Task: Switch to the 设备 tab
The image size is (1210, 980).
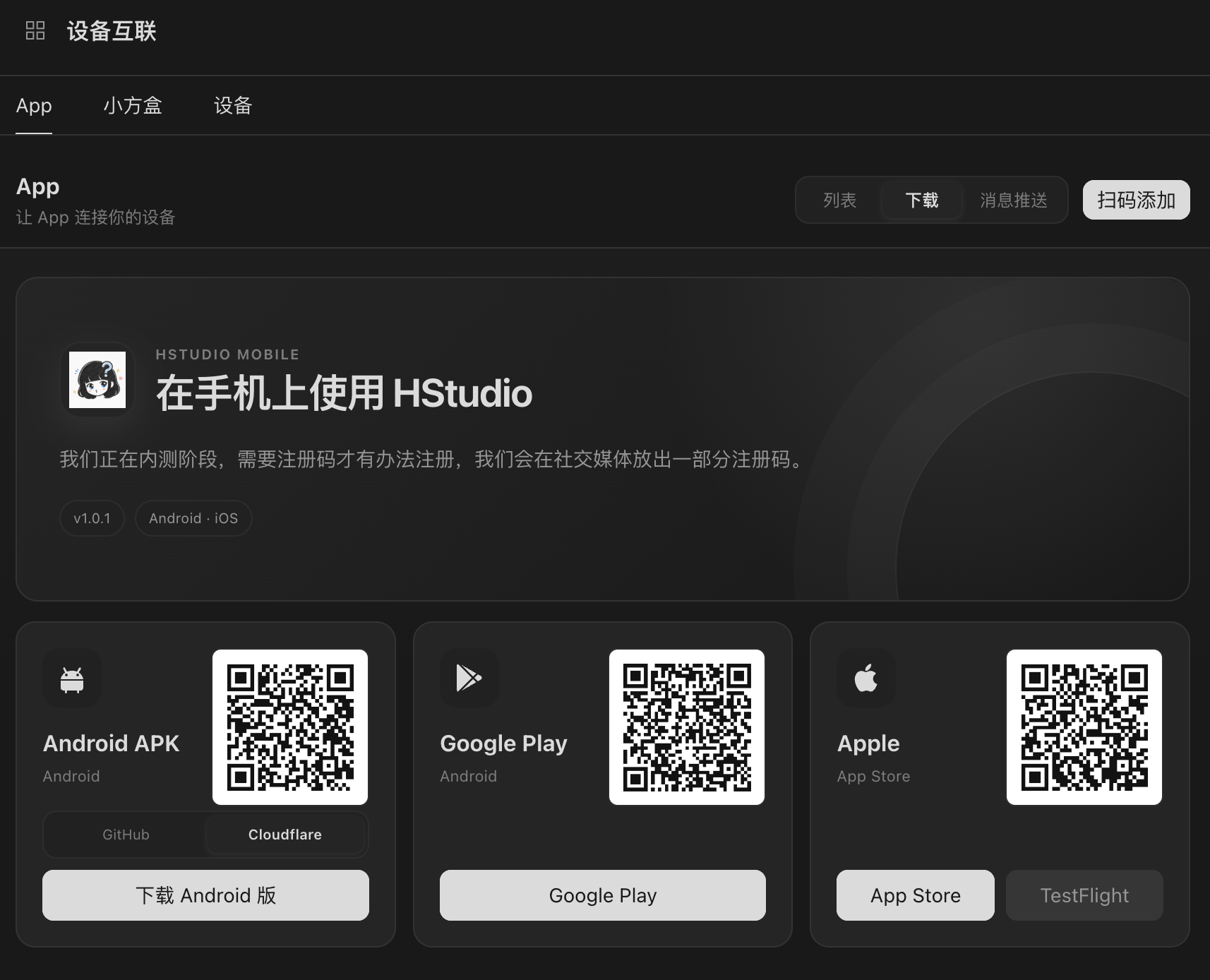Action: [x=233, y=106]
